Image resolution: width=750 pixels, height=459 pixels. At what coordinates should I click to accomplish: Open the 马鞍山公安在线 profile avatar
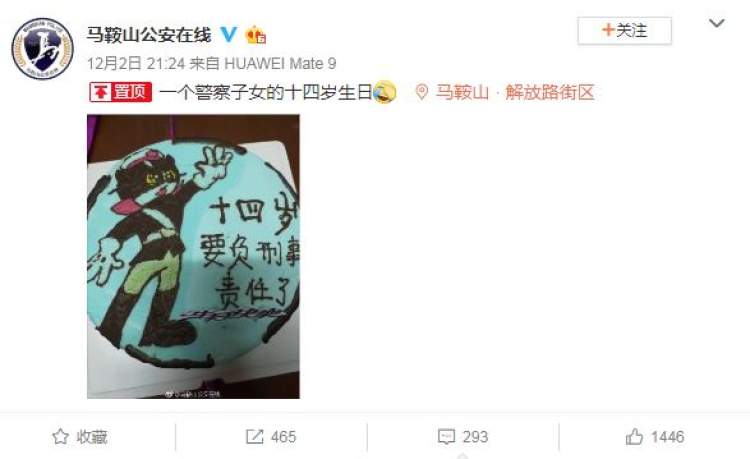pyautogui.click(x=43, y=48)
